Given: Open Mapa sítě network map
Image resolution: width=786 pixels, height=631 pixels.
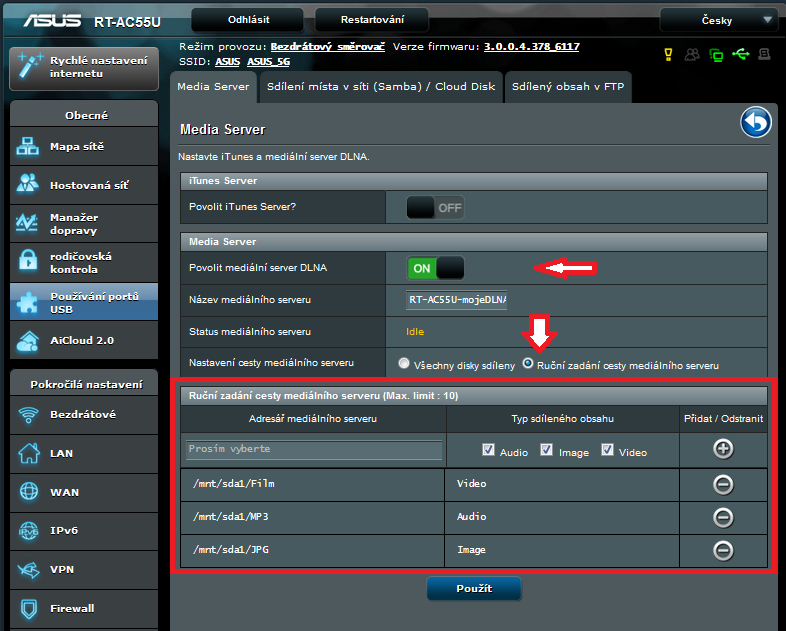Looking at the screenshot, I should coord(82,147).
